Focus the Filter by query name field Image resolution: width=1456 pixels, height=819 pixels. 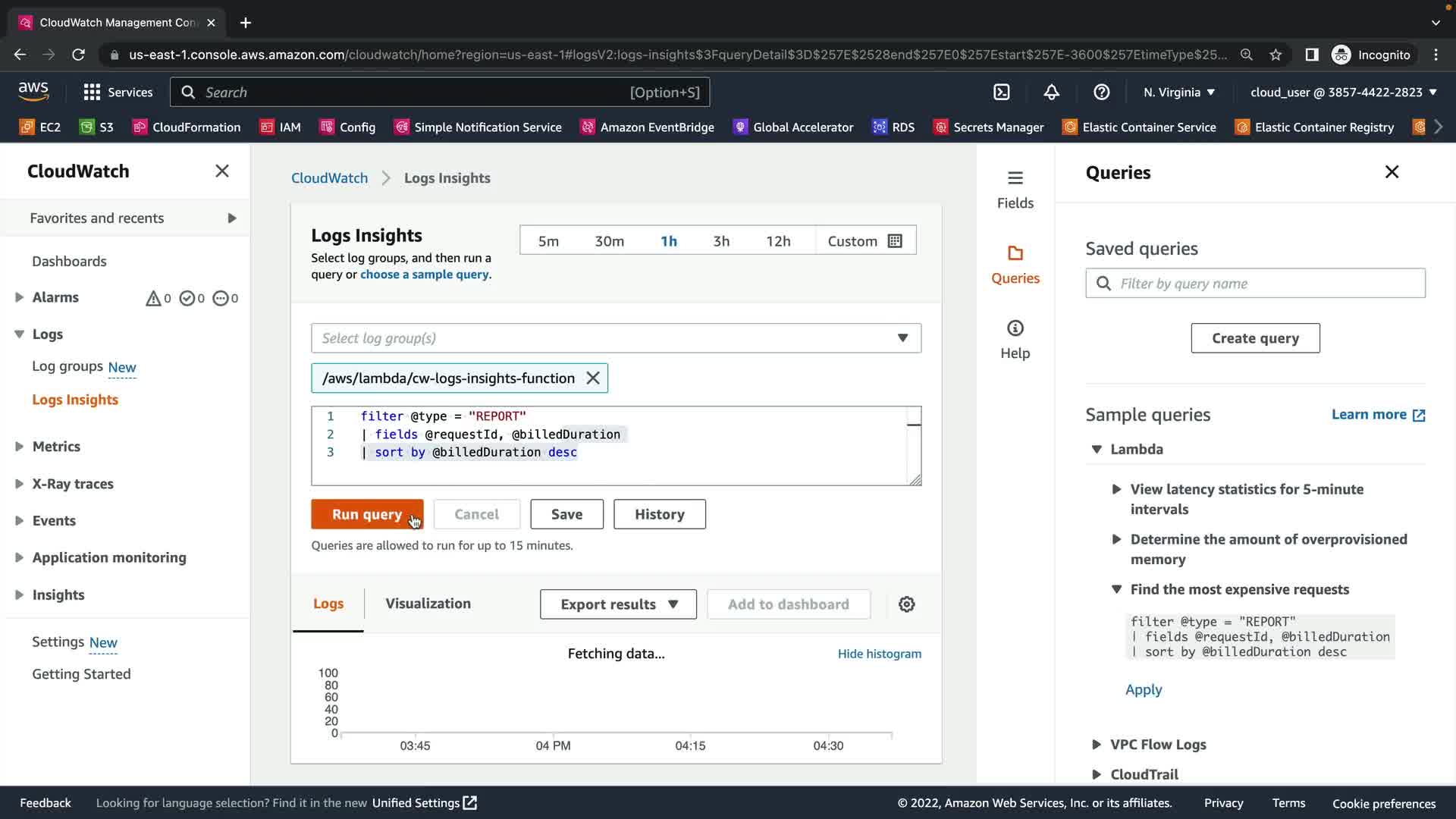pyautogui.click(x=1266, y=283)
